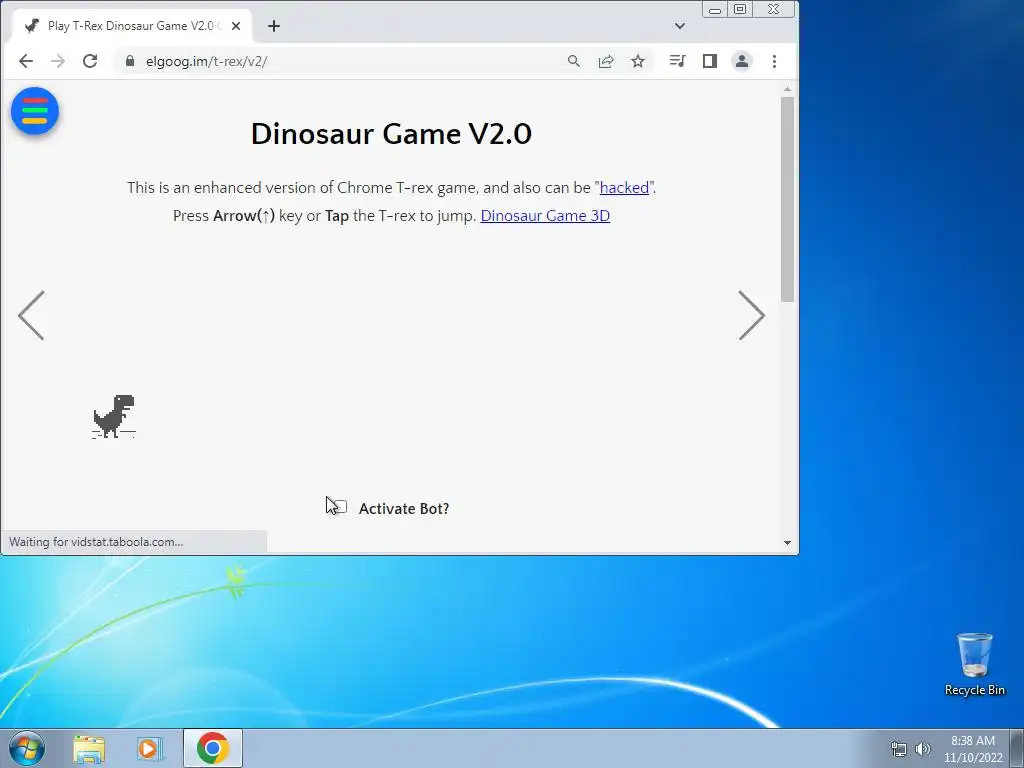Click the padlock site info icon
This screenshot has height=768, width=1024.
pyautogui.click(x=130, y=61)
